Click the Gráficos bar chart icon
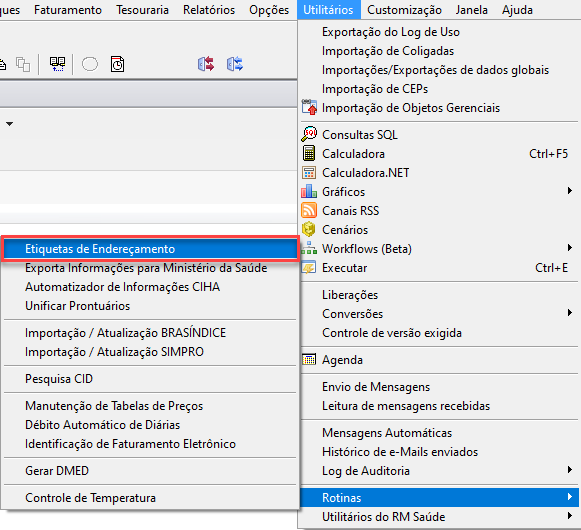The image size is (581, 530). pyautogui.click(x=309, y=191)
